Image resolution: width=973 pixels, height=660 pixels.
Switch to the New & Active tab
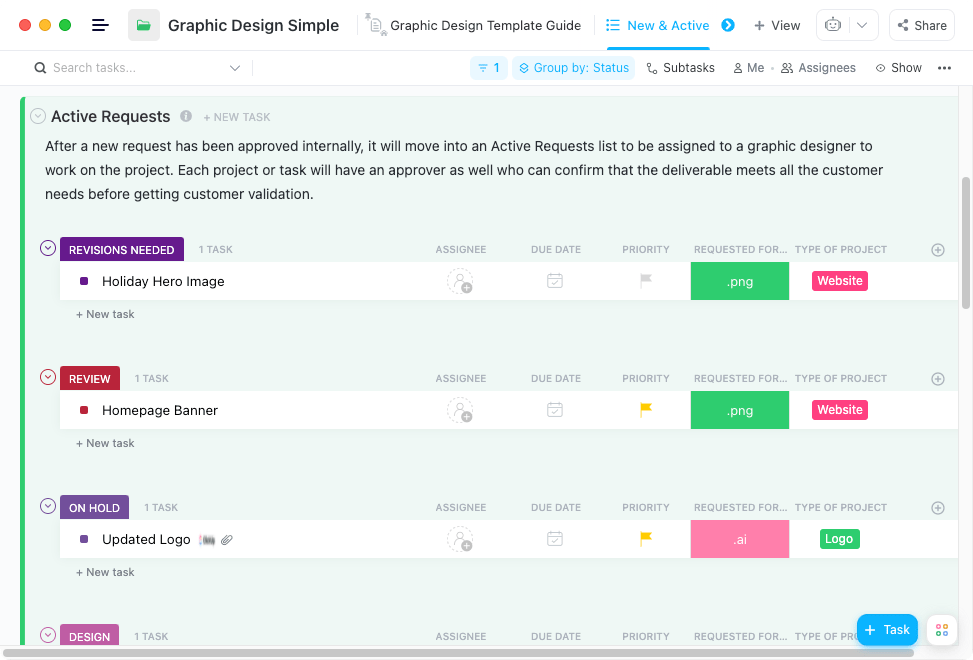coord(658,26)
